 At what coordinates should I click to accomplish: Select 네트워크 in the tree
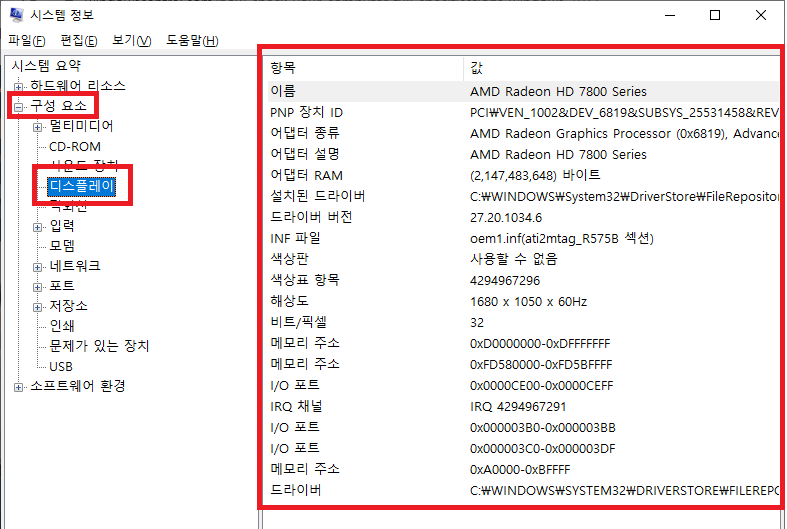point(75,266)
